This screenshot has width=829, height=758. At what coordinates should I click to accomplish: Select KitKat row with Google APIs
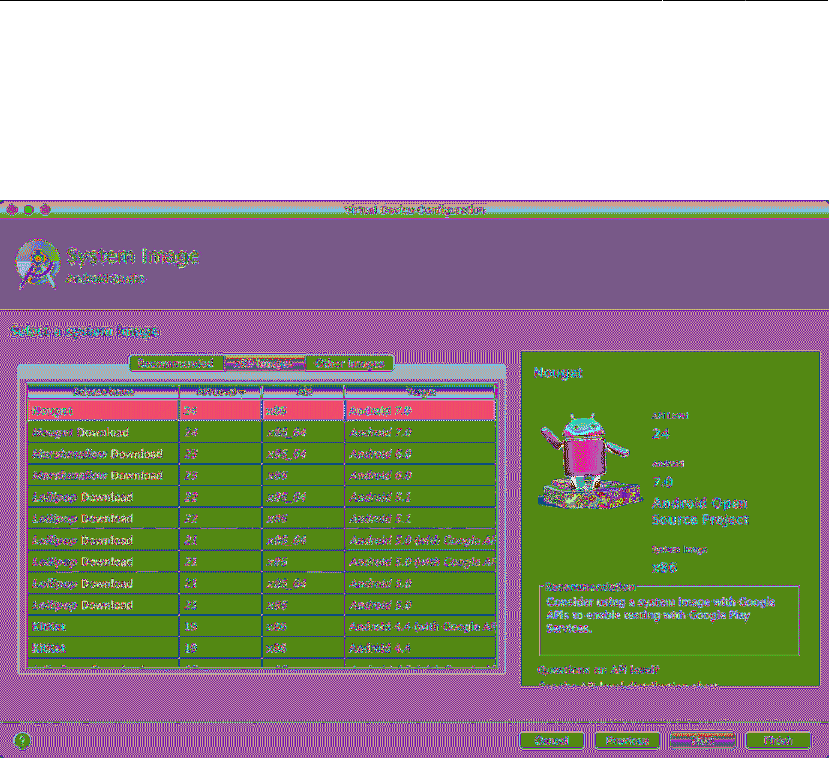(x=262, y=626)
